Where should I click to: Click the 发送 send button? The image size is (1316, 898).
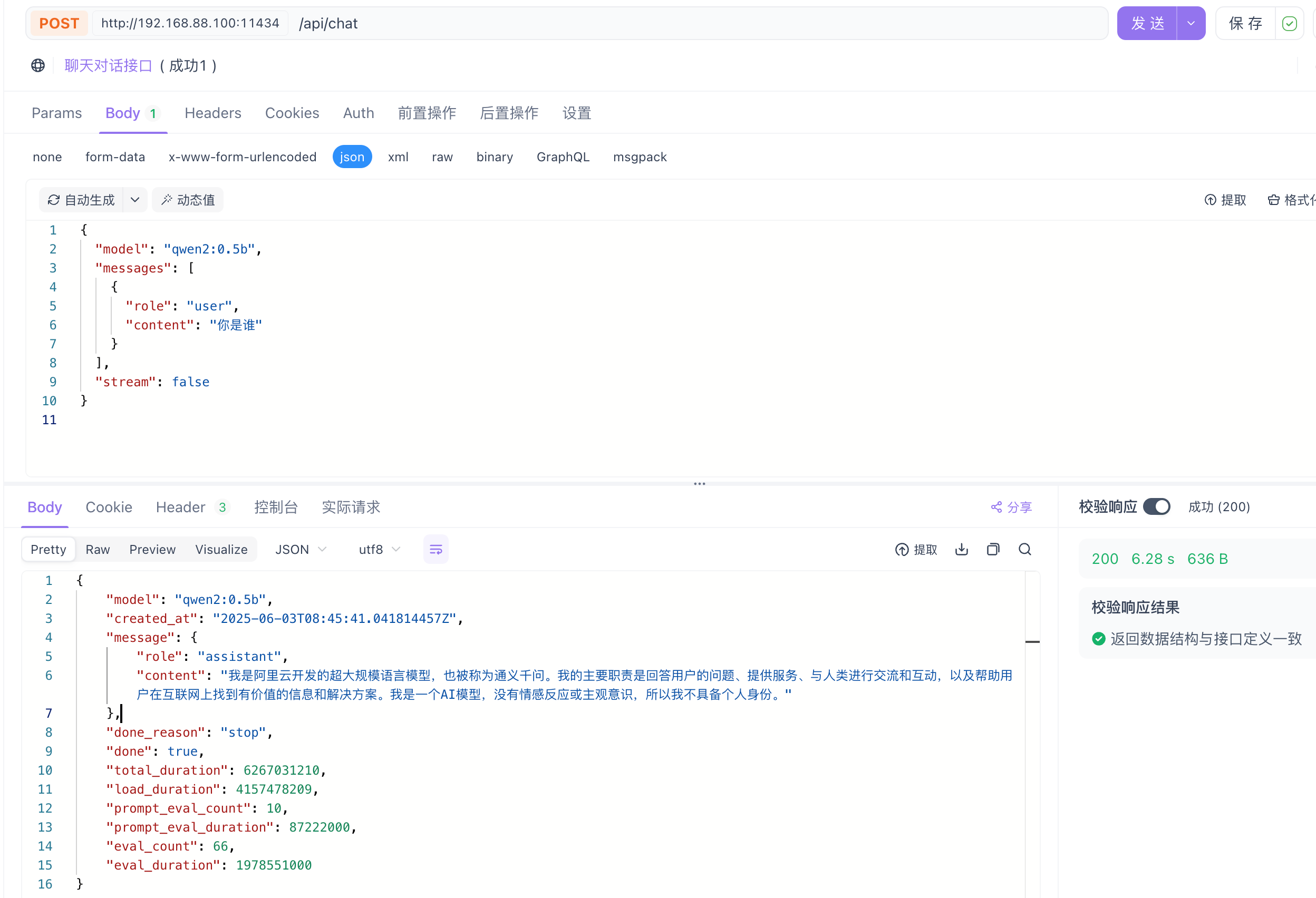coord(1147,23)
